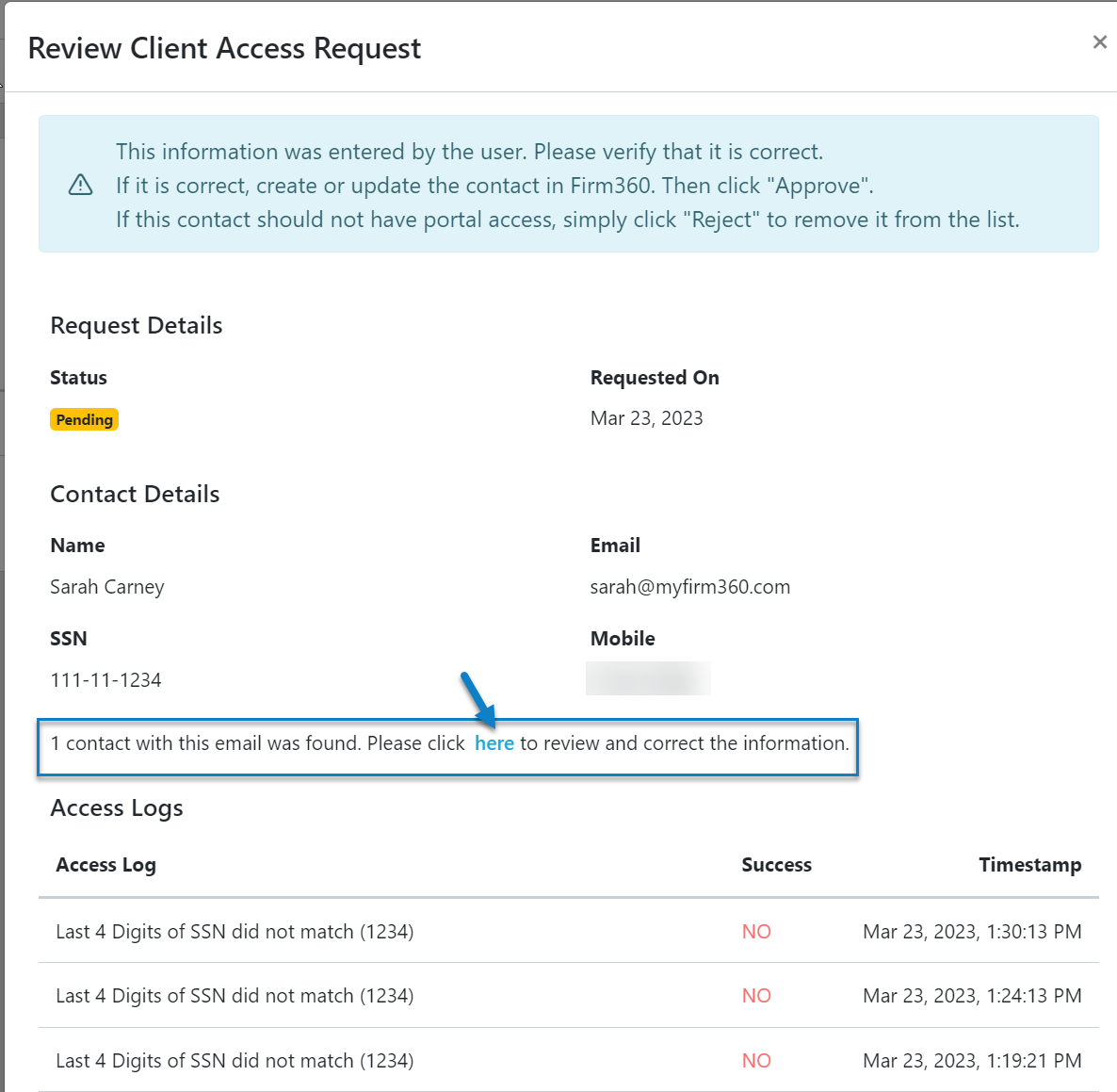This screenshot has width=1117, height=1092.
Task: Close the Review Client Access Request dialog
Action: click(1099, 41)
